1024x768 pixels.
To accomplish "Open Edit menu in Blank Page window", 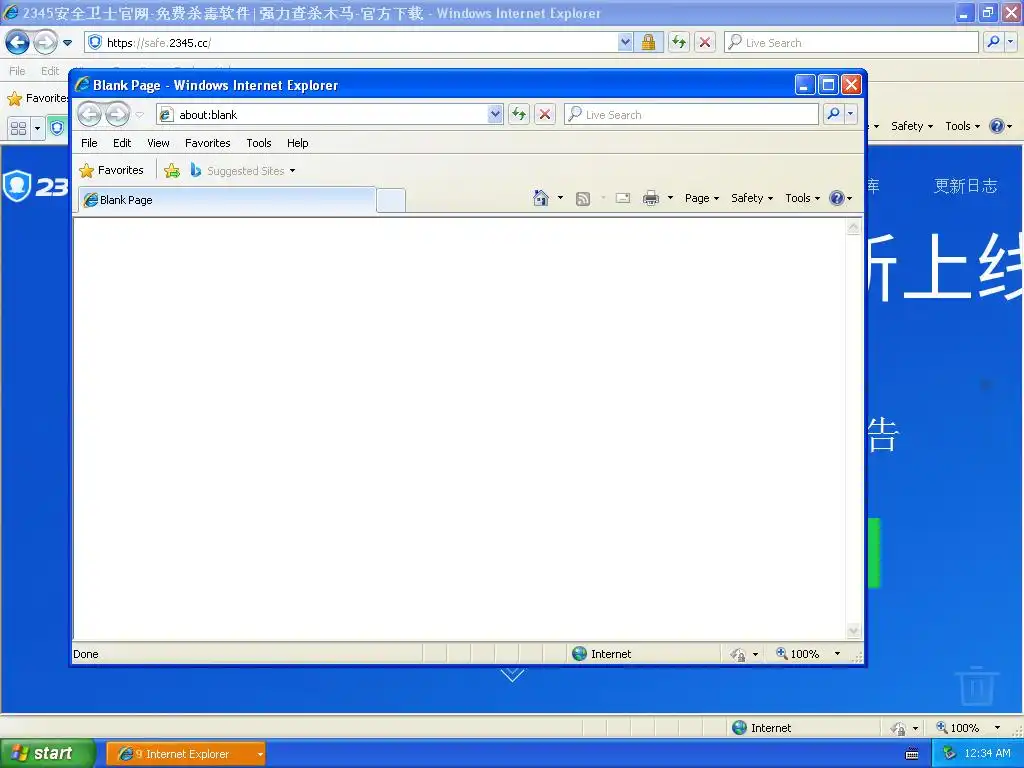I will [122, 143].
